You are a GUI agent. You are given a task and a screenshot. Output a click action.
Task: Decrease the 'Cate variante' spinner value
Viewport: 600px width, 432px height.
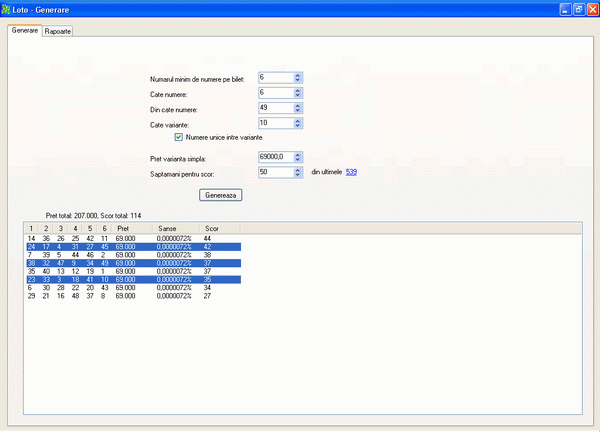point(298,127)
